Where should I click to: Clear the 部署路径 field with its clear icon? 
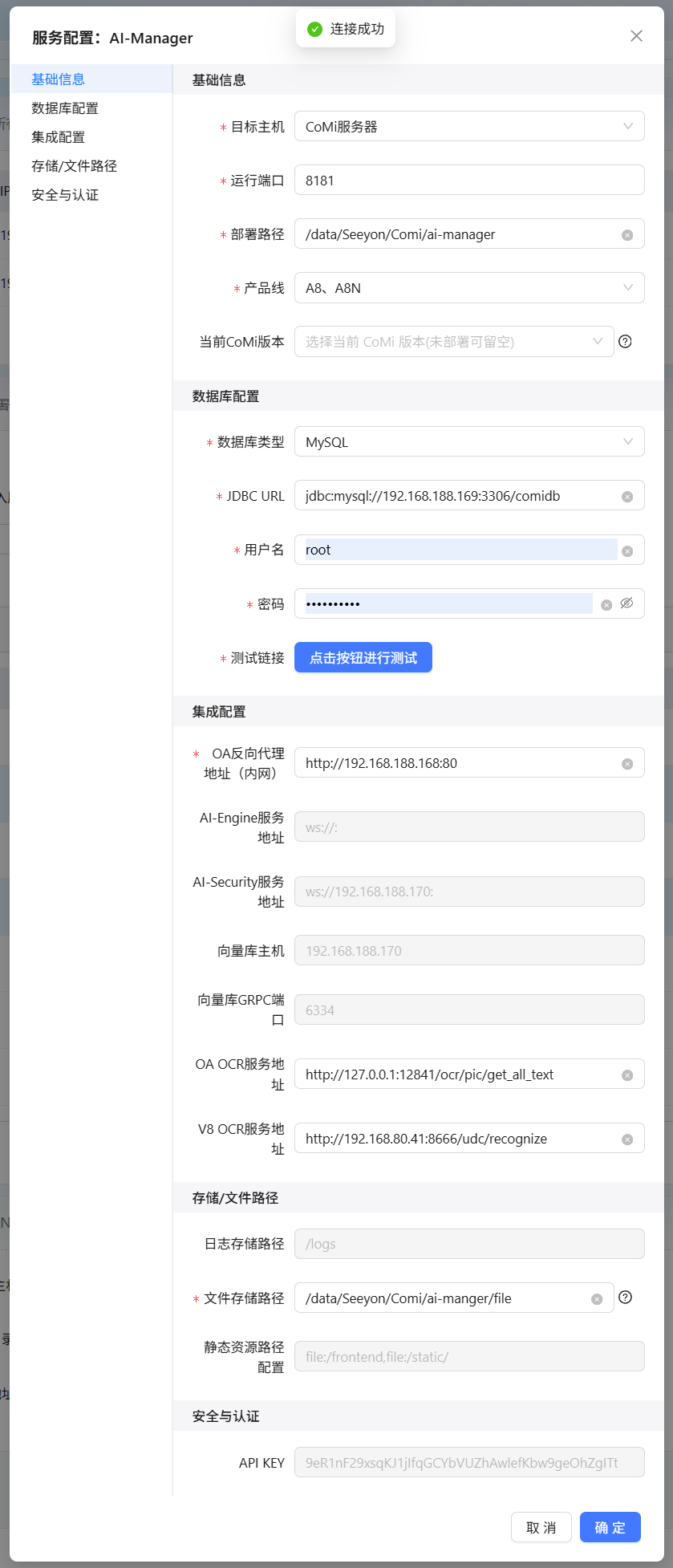627,234
